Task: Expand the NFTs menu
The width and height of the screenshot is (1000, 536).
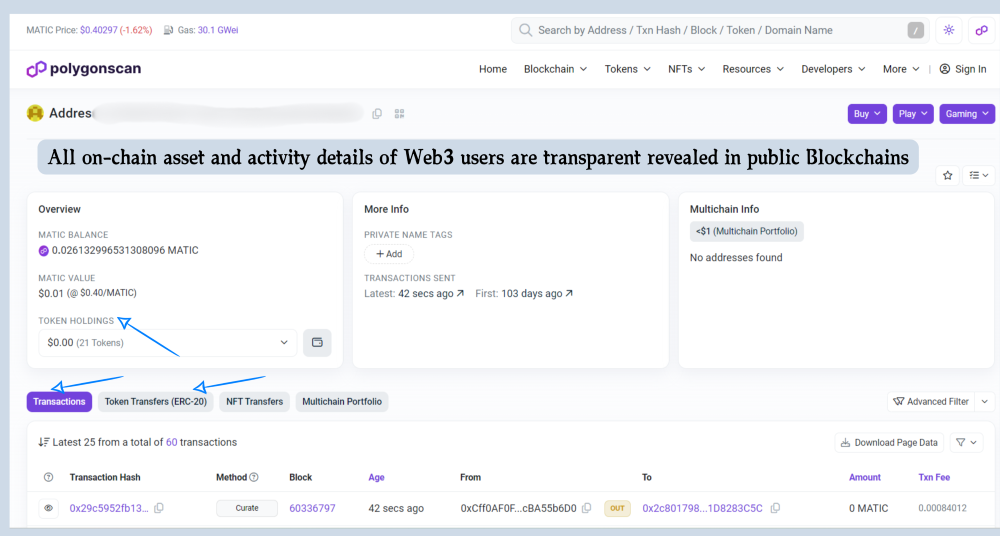Action: pos(687,69)
